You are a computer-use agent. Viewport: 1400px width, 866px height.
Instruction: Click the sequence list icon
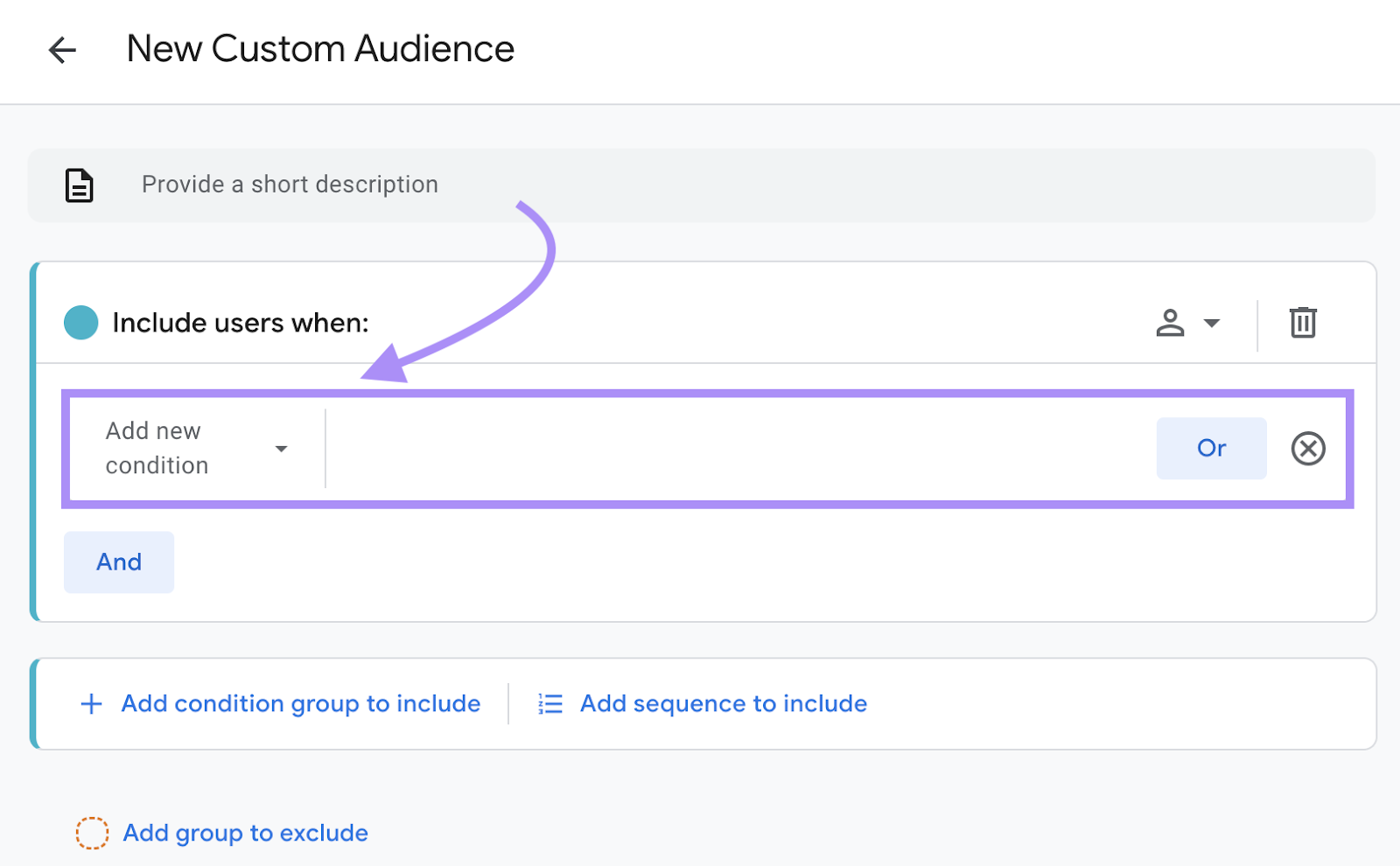549,703
